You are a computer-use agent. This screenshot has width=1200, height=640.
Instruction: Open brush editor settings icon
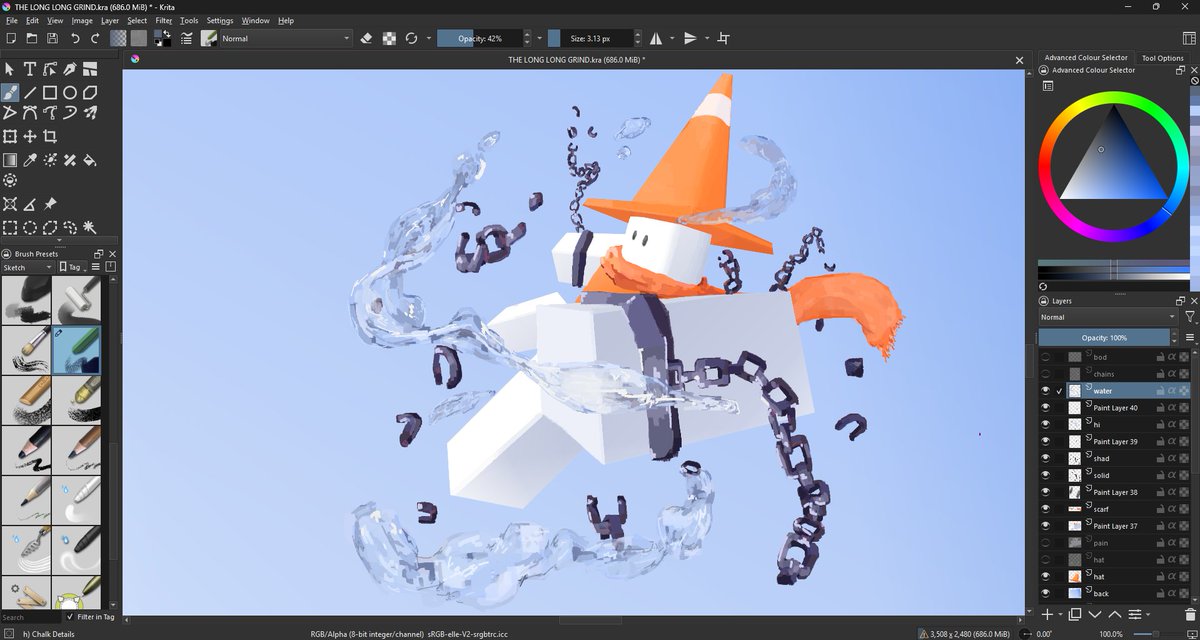pos(186,38)
